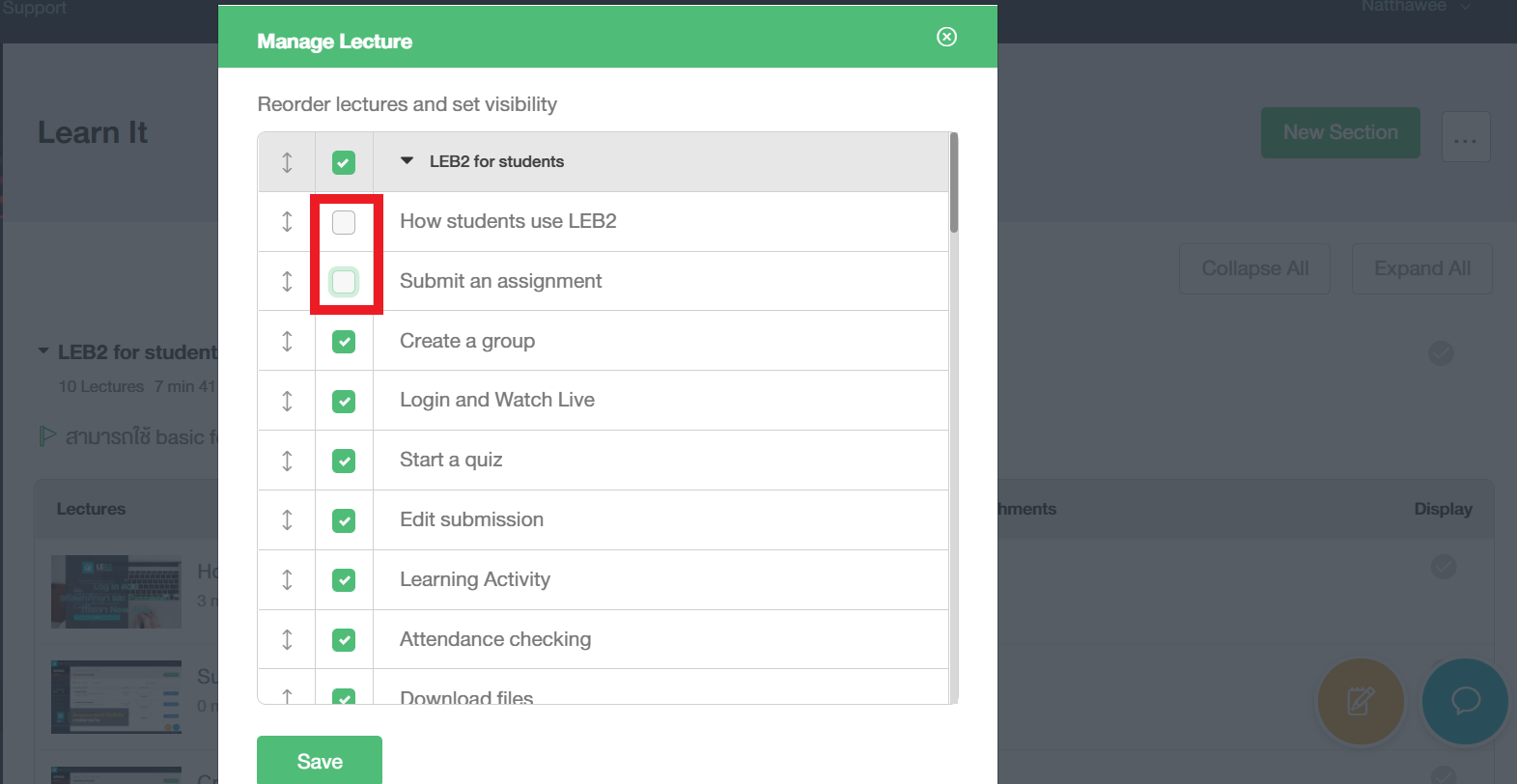Viewport: 1517px width, 784px height.
Task: Open the Support link in top bar
Action: (34, 8)
